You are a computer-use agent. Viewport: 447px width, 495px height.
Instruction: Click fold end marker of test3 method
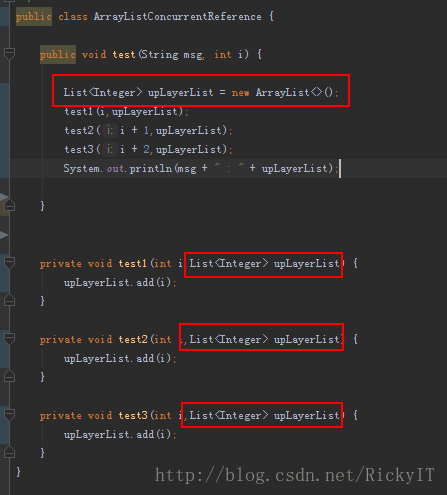tap(9, 452)
